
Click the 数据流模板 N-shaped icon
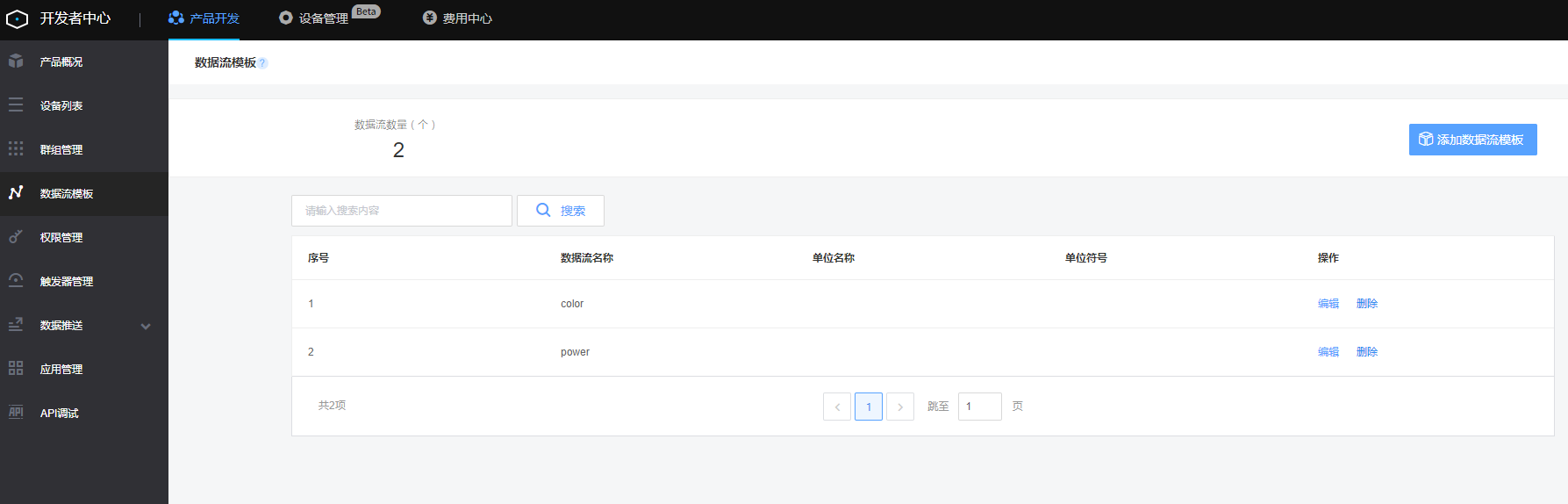tap(16, 192)
